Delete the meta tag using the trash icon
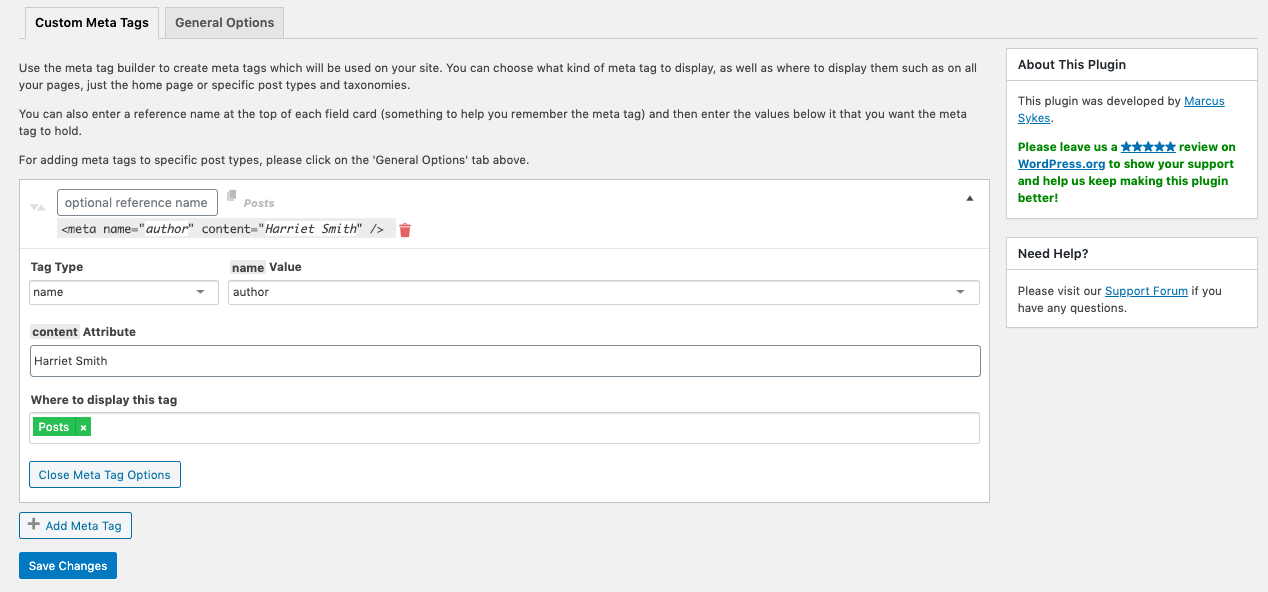Screen dimensions: 1268x592 [x=405, y=229]
